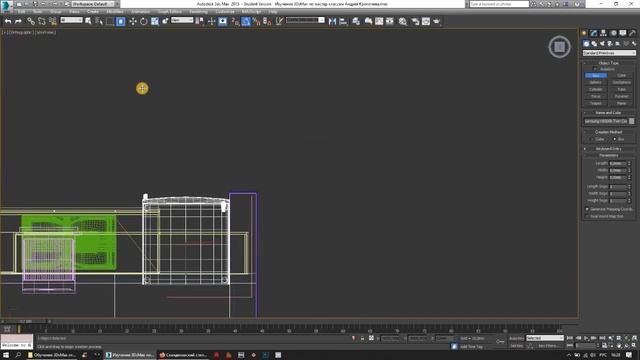Click the Play Animation button

tap(586, 338)
